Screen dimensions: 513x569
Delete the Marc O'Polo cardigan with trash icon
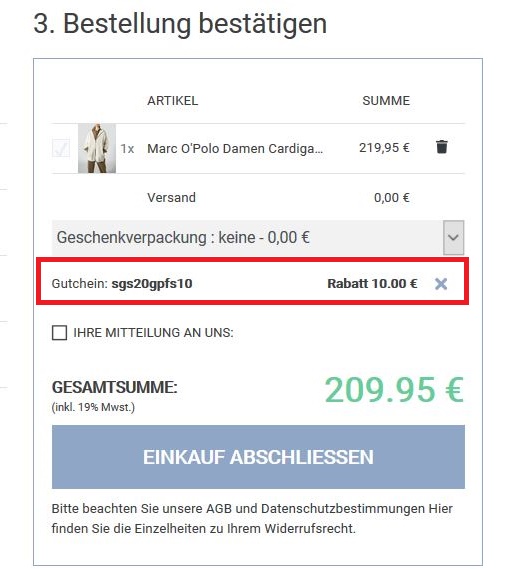point(442,147)
